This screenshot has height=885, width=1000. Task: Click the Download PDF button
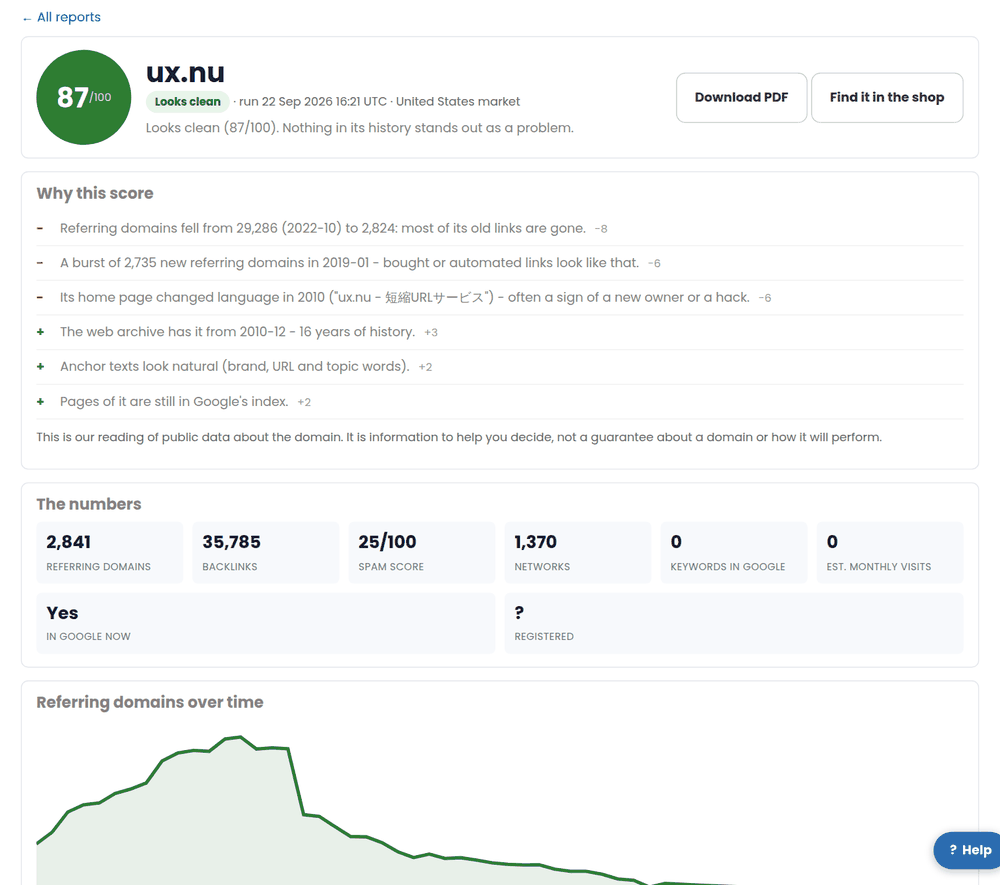point(741,98)
